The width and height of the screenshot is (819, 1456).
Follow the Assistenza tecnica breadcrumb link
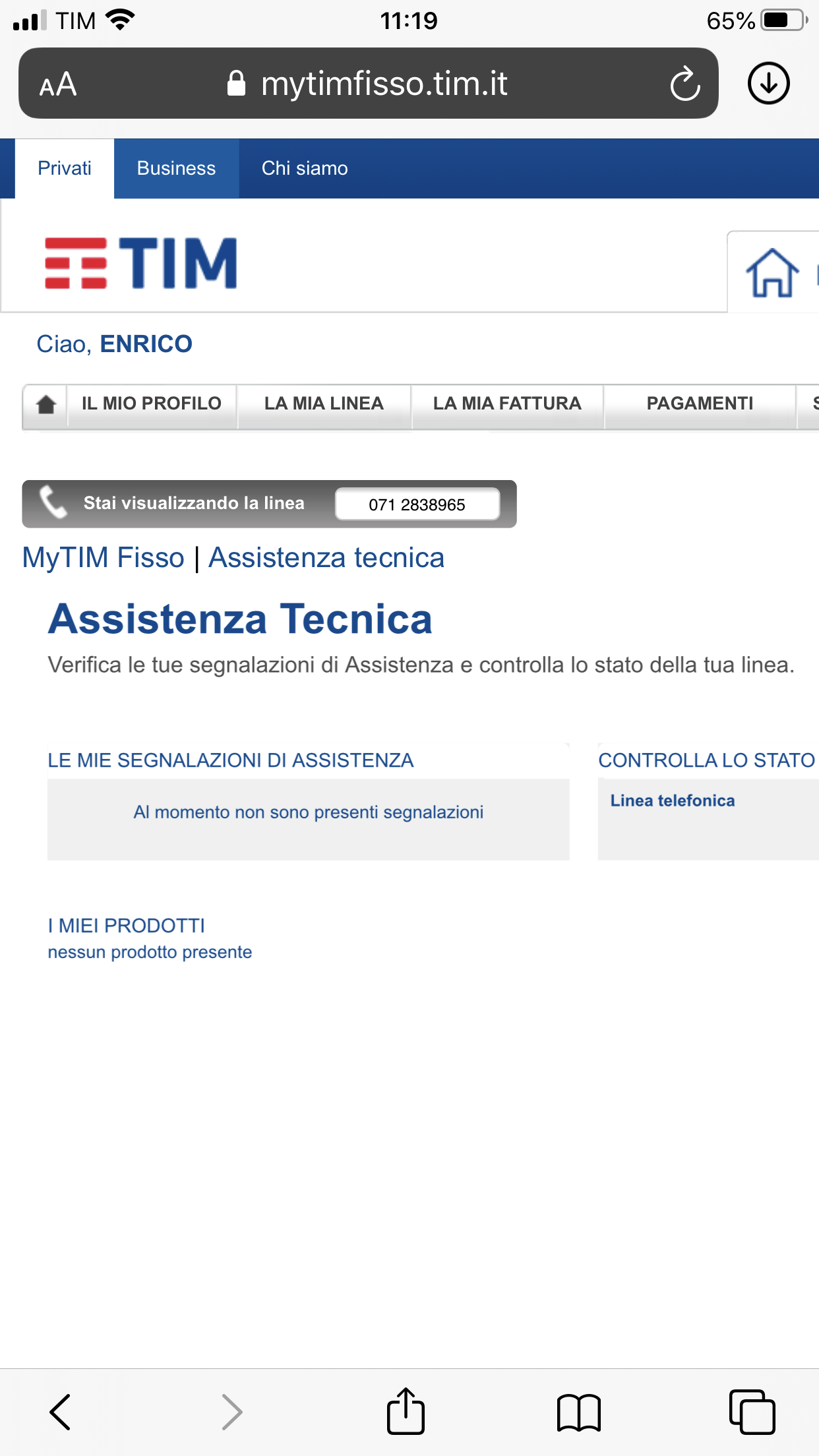pos(326,558)
